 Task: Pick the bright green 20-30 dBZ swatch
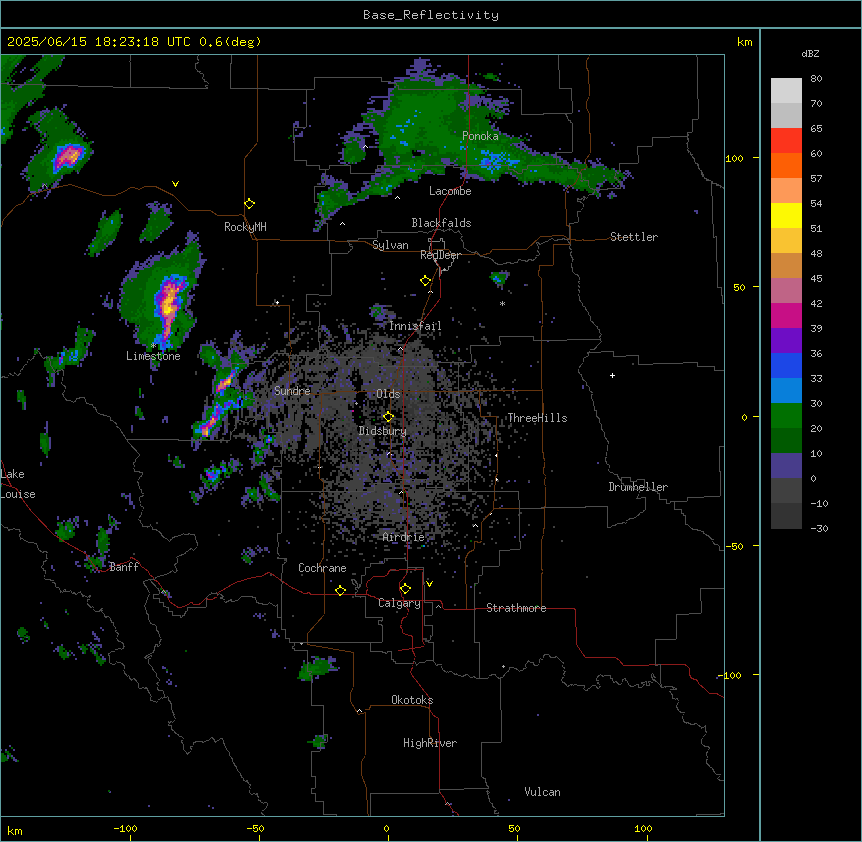pyautogui.click(x=786, y=416)
